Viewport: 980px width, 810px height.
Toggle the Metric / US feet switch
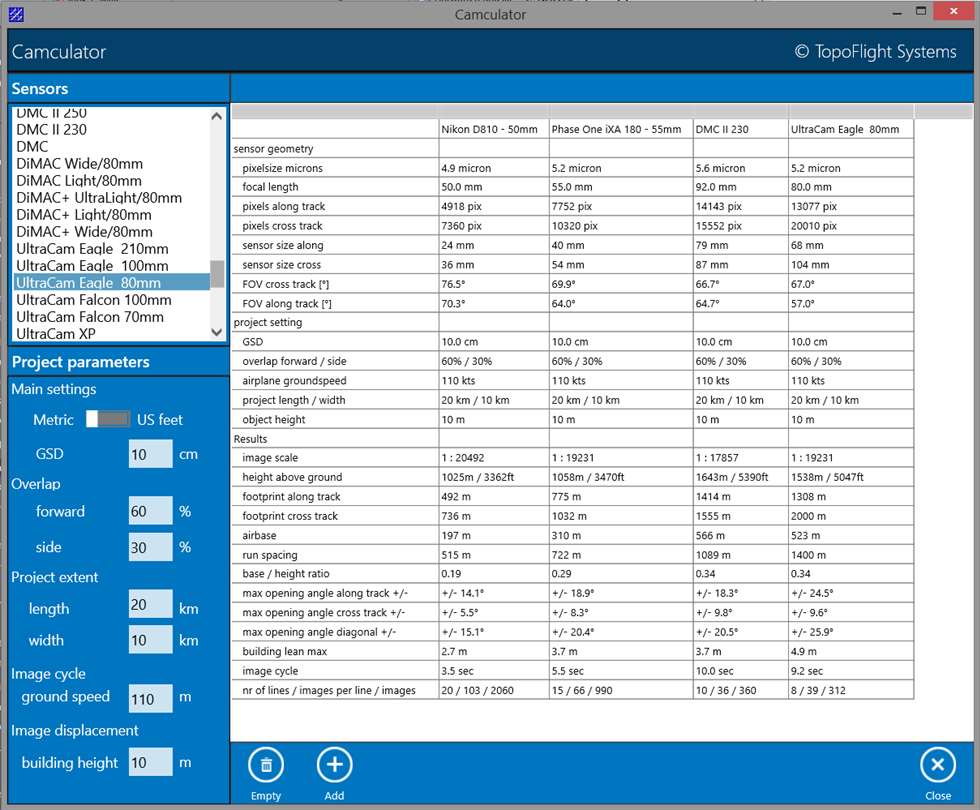coord(108,419)
